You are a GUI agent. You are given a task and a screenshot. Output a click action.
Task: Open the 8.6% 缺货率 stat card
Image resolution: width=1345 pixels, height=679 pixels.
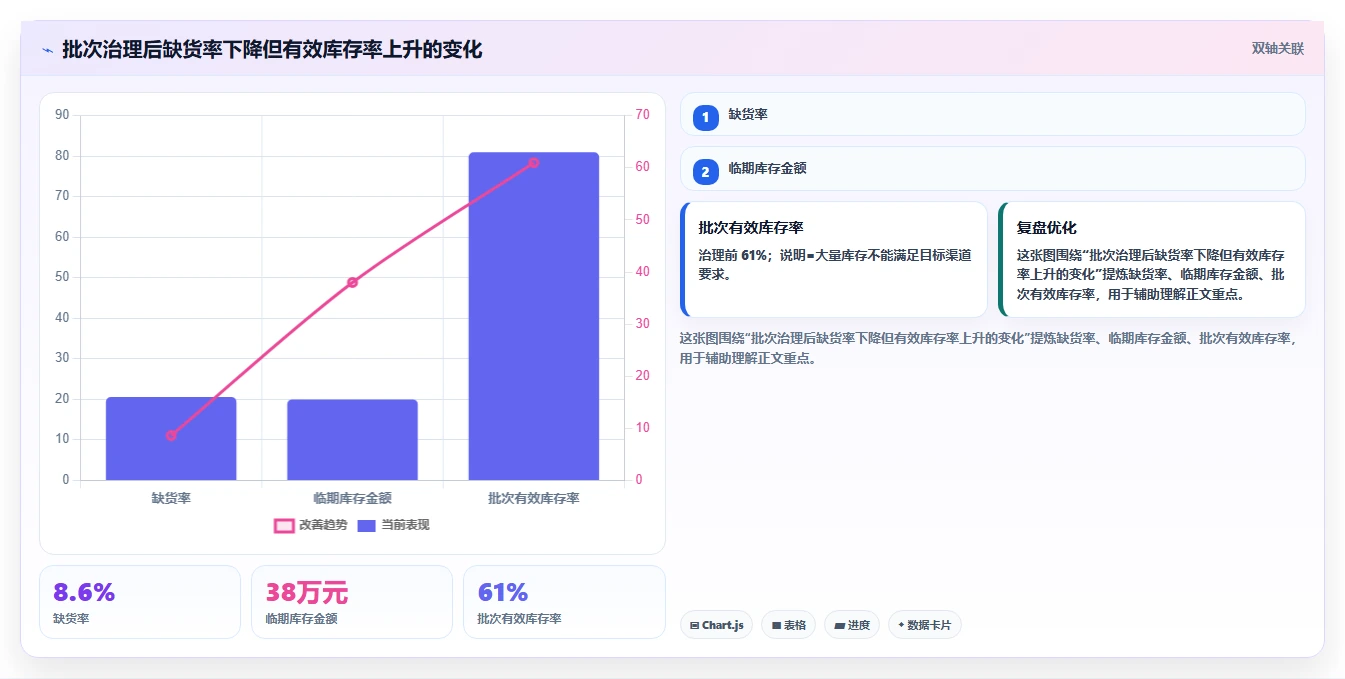[140, 602]
